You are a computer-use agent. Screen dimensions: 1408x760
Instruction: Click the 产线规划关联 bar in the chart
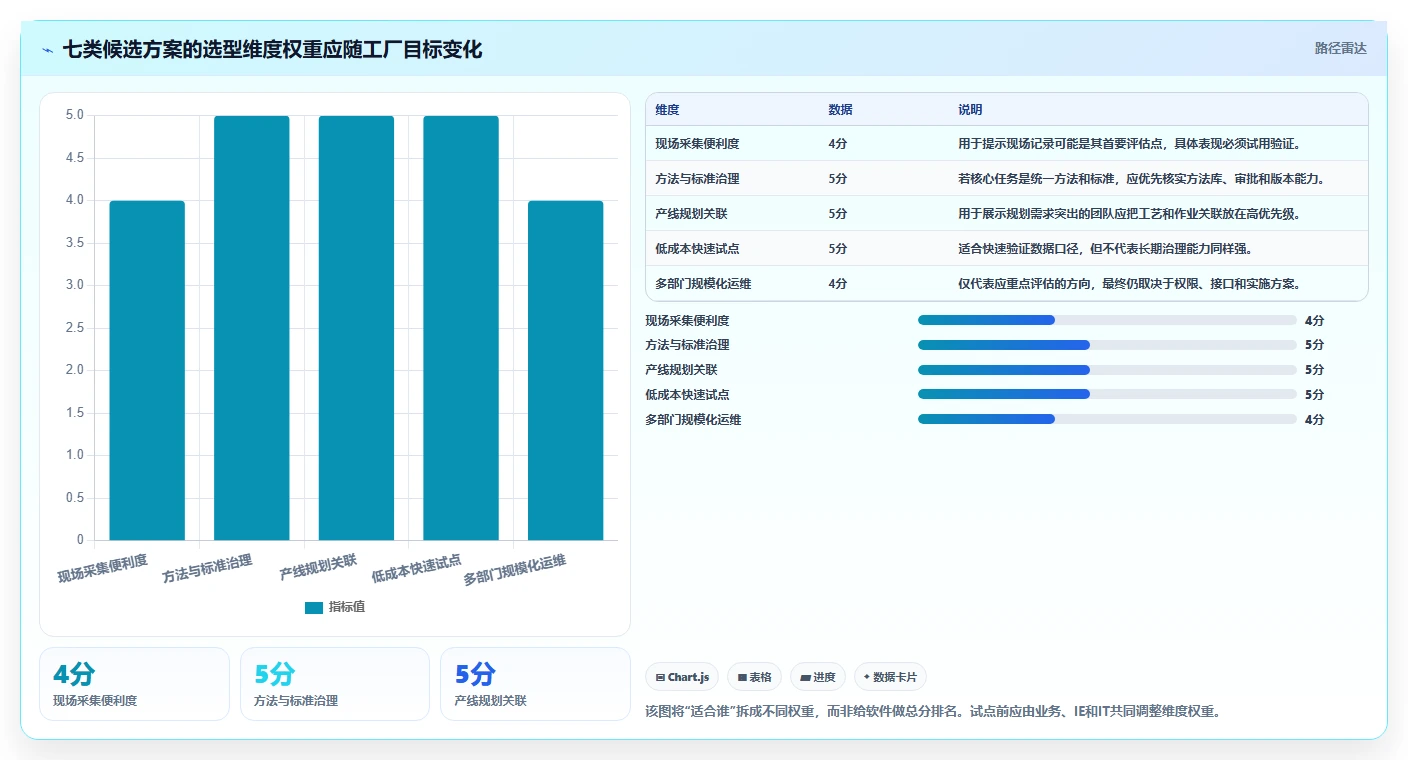point(356,328)
